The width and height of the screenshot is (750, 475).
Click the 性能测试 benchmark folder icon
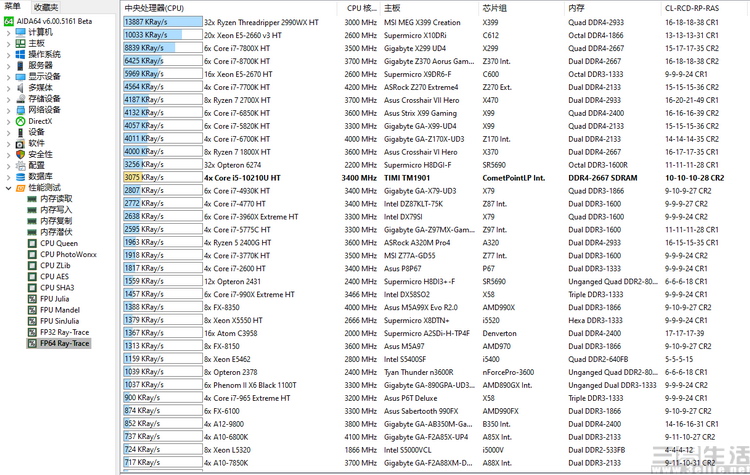pos(20,188)
